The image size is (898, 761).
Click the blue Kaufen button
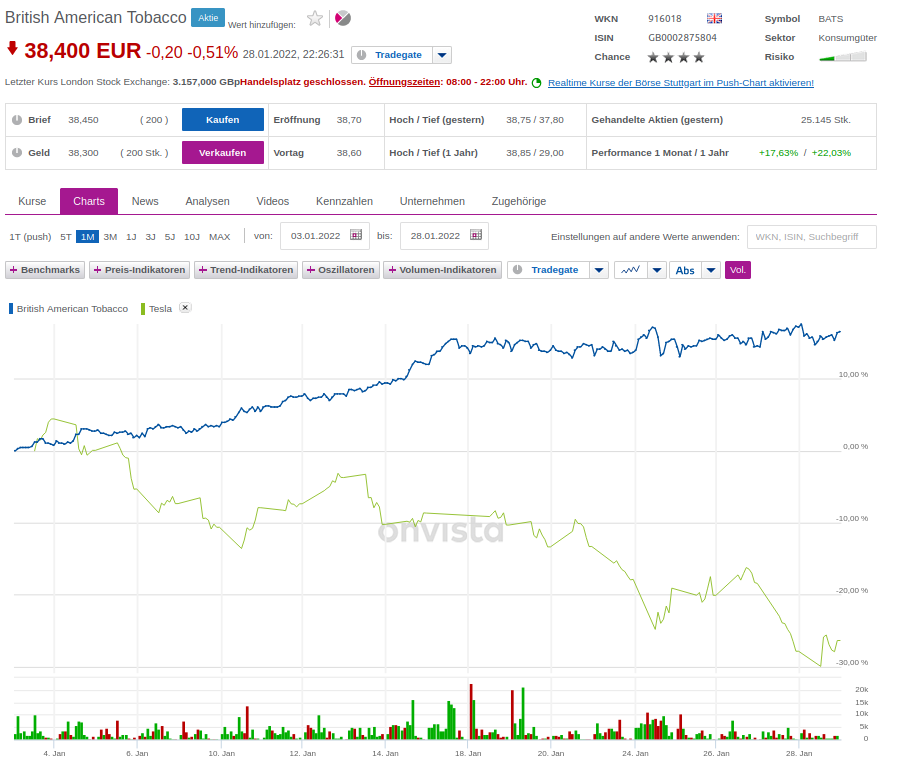tap(223, 120)
